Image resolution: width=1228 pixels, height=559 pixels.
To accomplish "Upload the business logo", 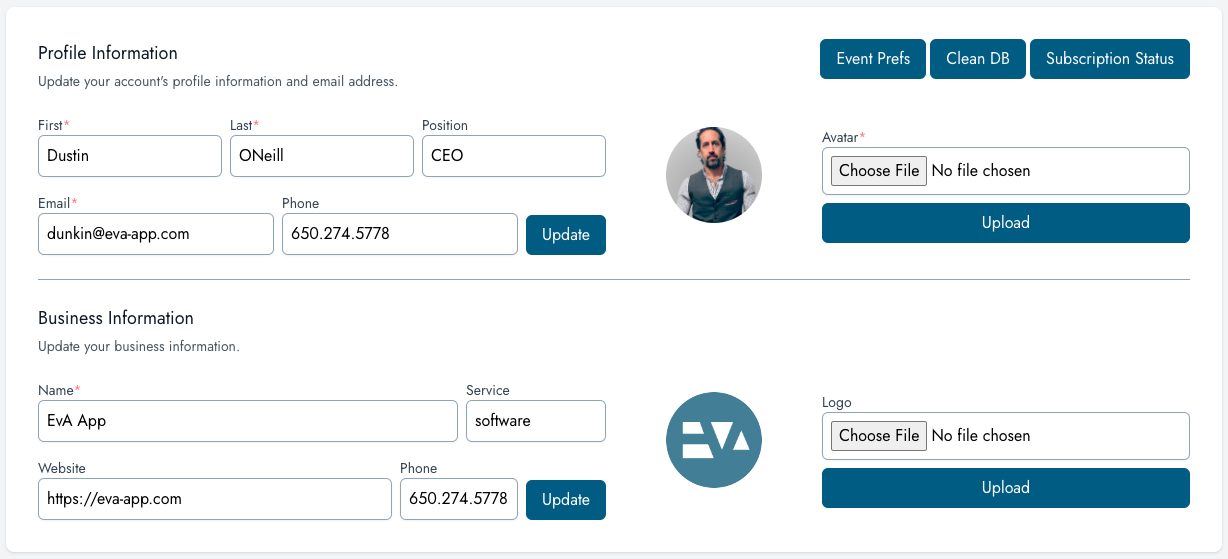I will click(x=1005, y=488).
